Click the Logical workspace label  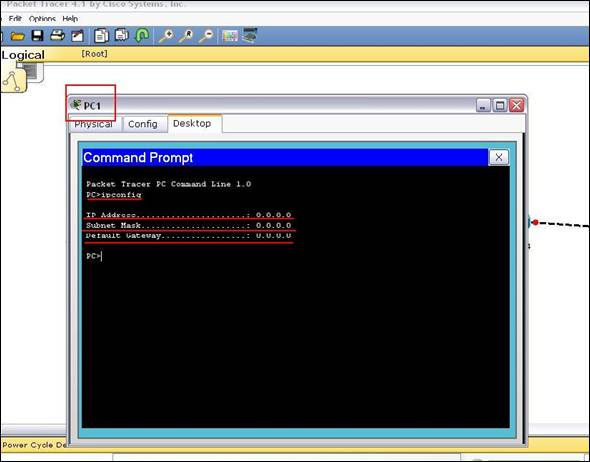[23, 55]
